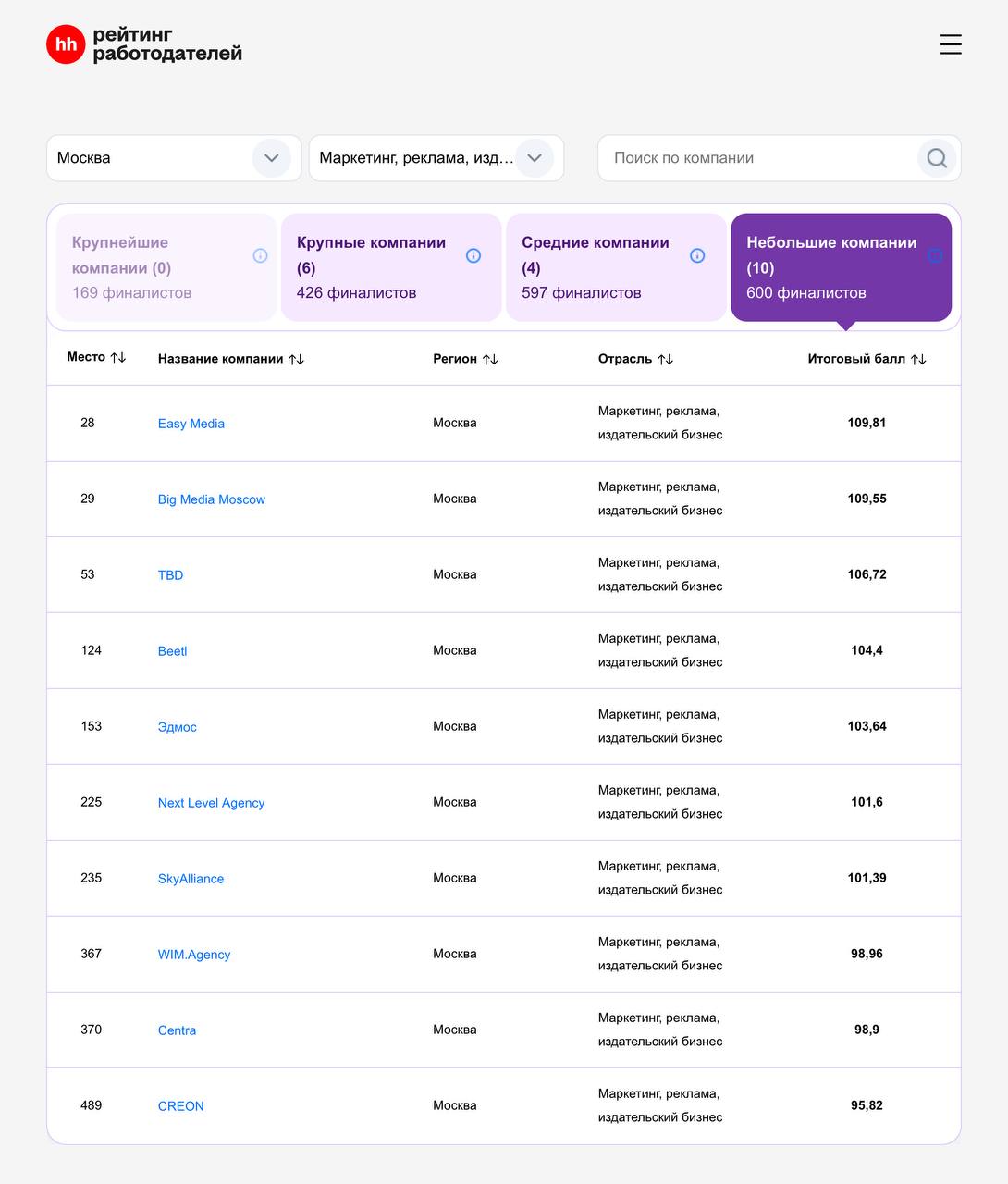
Task: Expand the Маркетинг, реклама industry dropdown
Action: point(534,158)
